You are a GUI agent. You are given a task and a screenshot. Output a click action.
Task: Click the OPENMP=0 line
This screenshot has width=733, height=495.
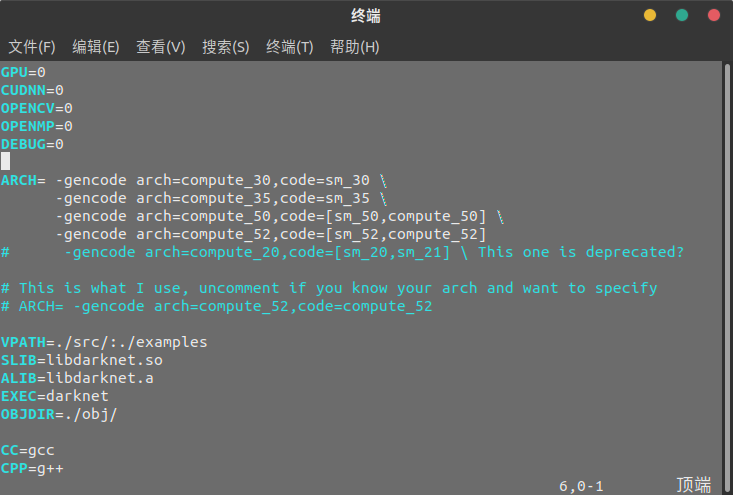pos(37,126)
